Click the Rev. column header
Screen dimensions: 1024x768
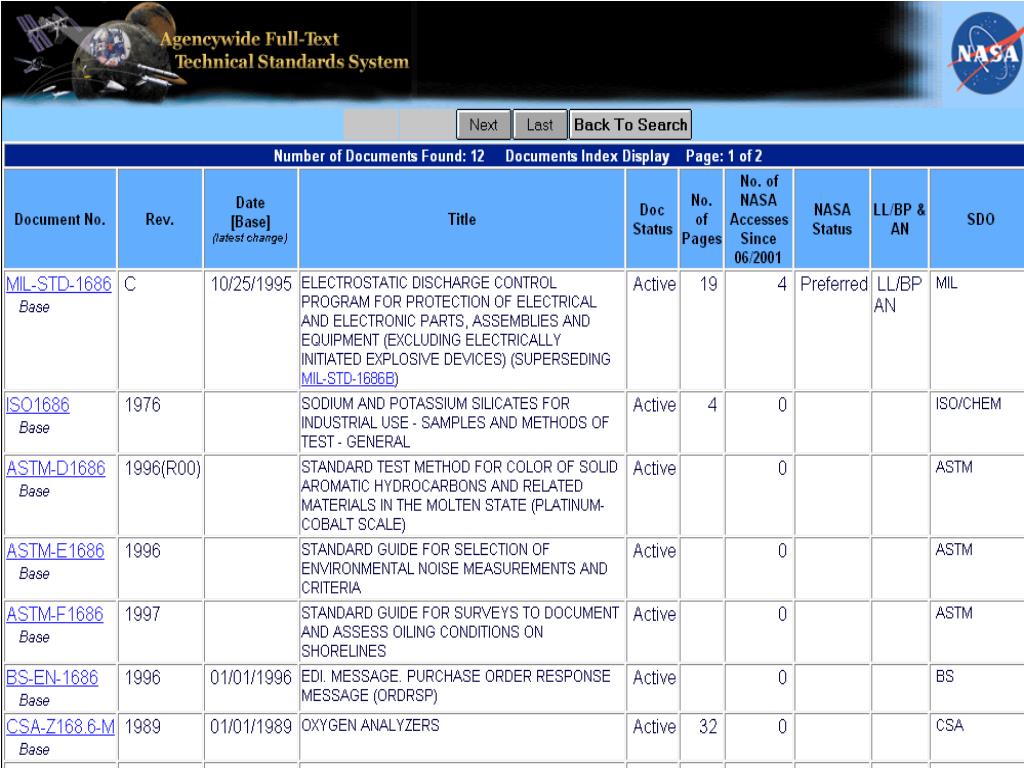coord(160,219)
